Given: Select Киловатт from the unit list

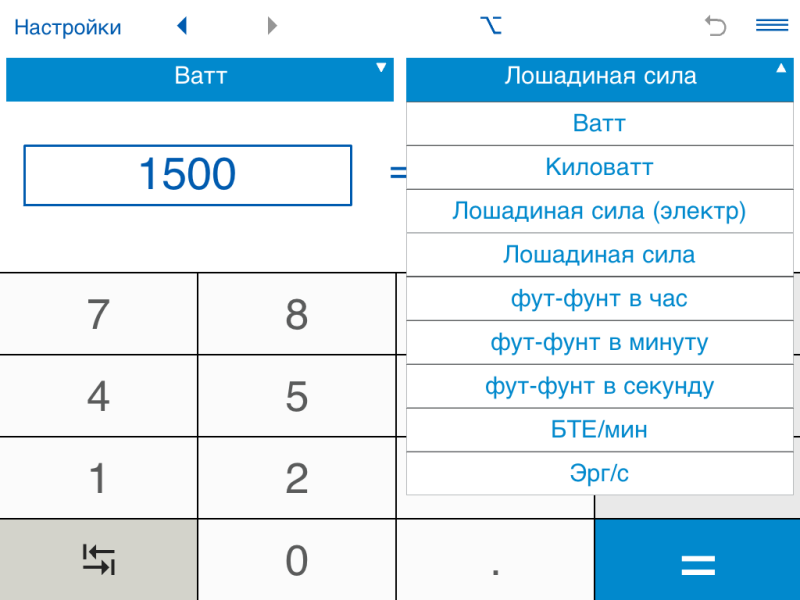Looking at the screenshot, I should [599, 167].
